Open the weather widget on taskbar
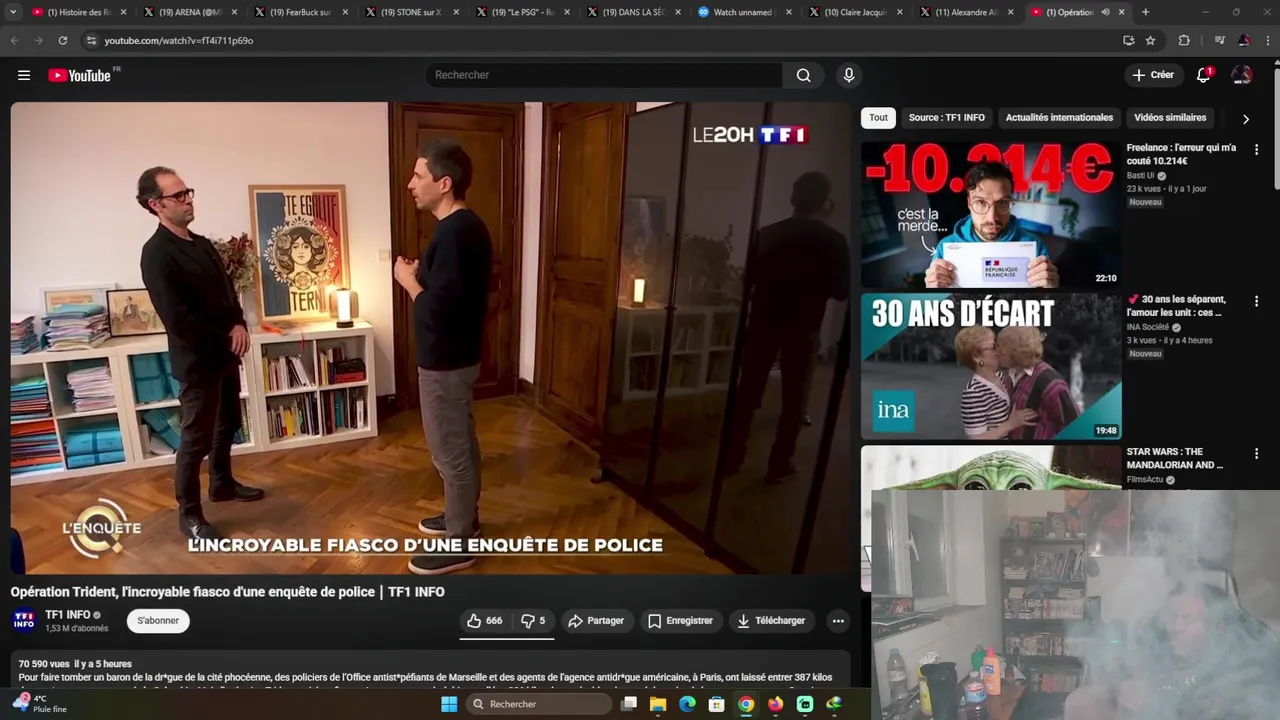 click(40, 704)
